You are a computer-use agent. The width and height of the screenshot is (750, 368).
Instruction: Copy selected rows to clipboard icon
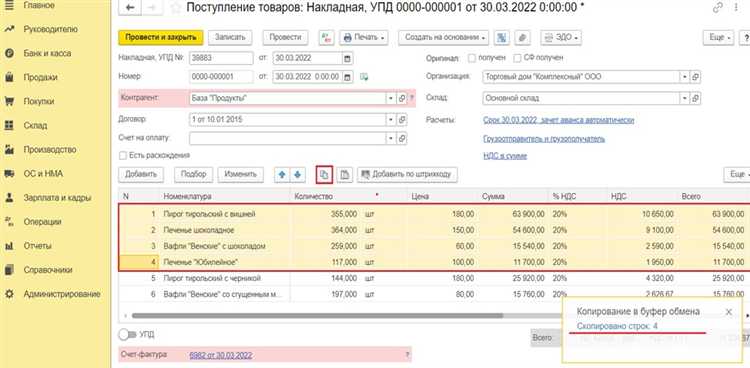324,175
